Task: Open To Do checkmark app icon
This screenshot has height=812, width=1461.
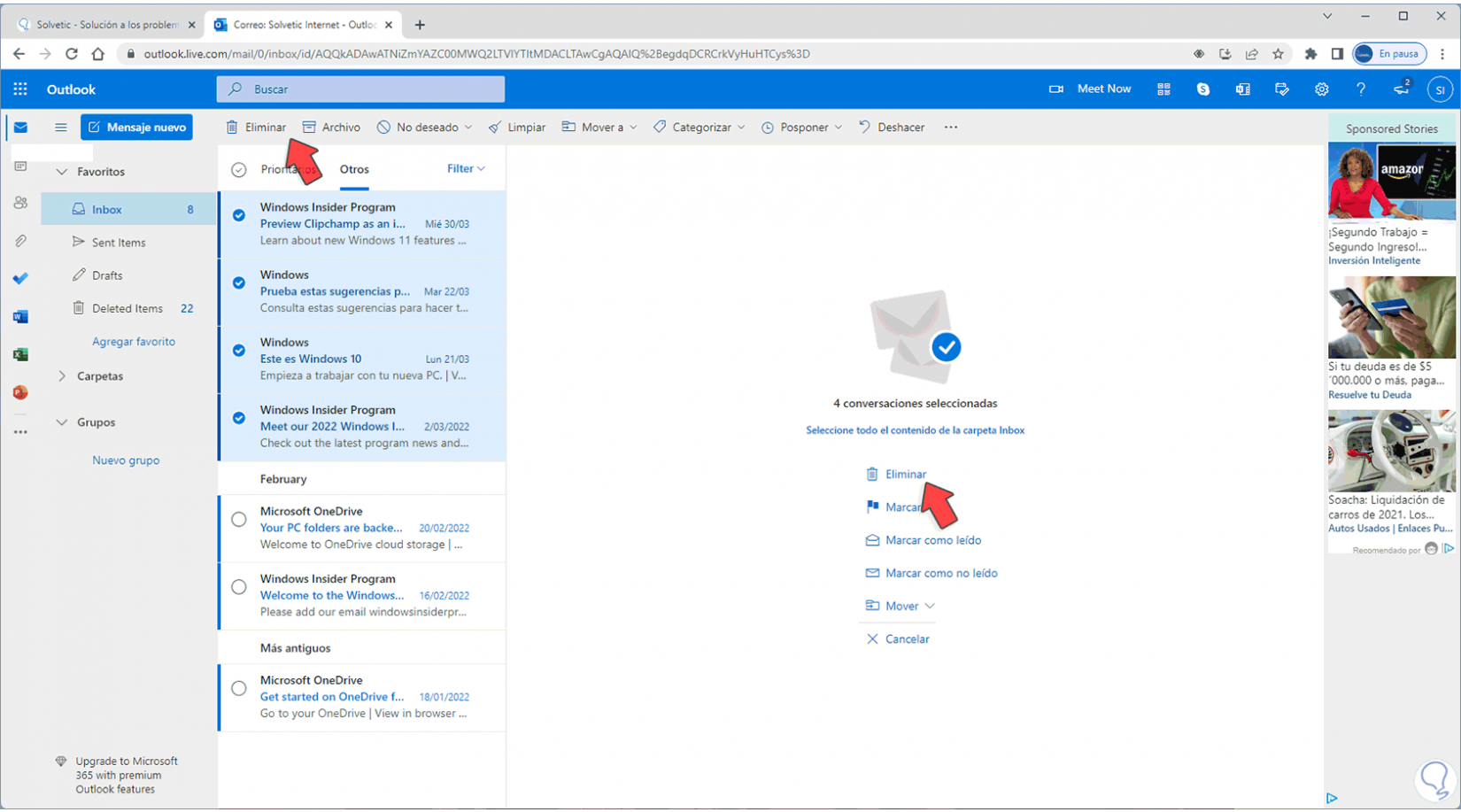Action: (20, 278)
